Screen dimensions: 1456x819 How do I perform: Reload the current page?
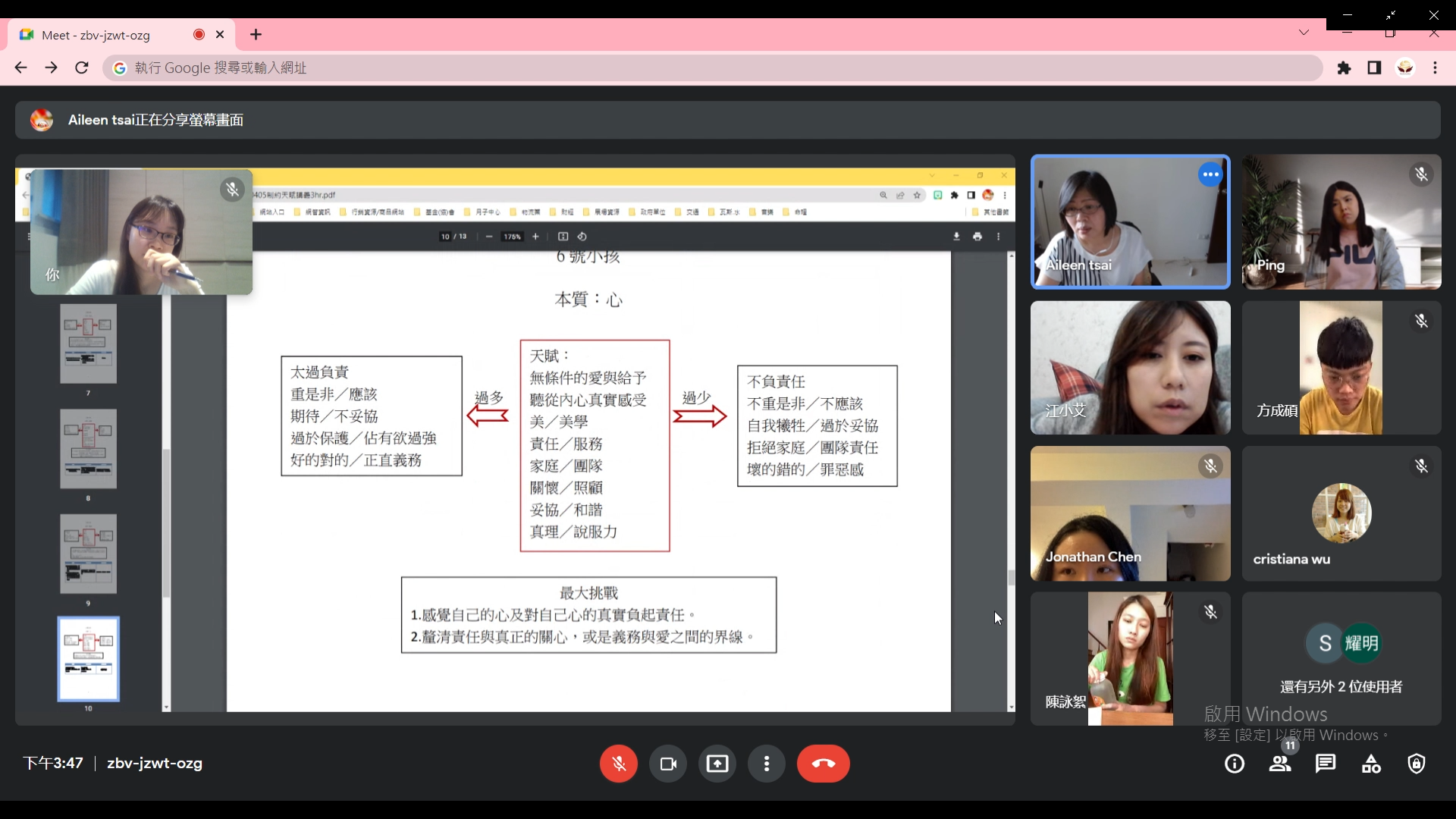click(x=82, y=68)
